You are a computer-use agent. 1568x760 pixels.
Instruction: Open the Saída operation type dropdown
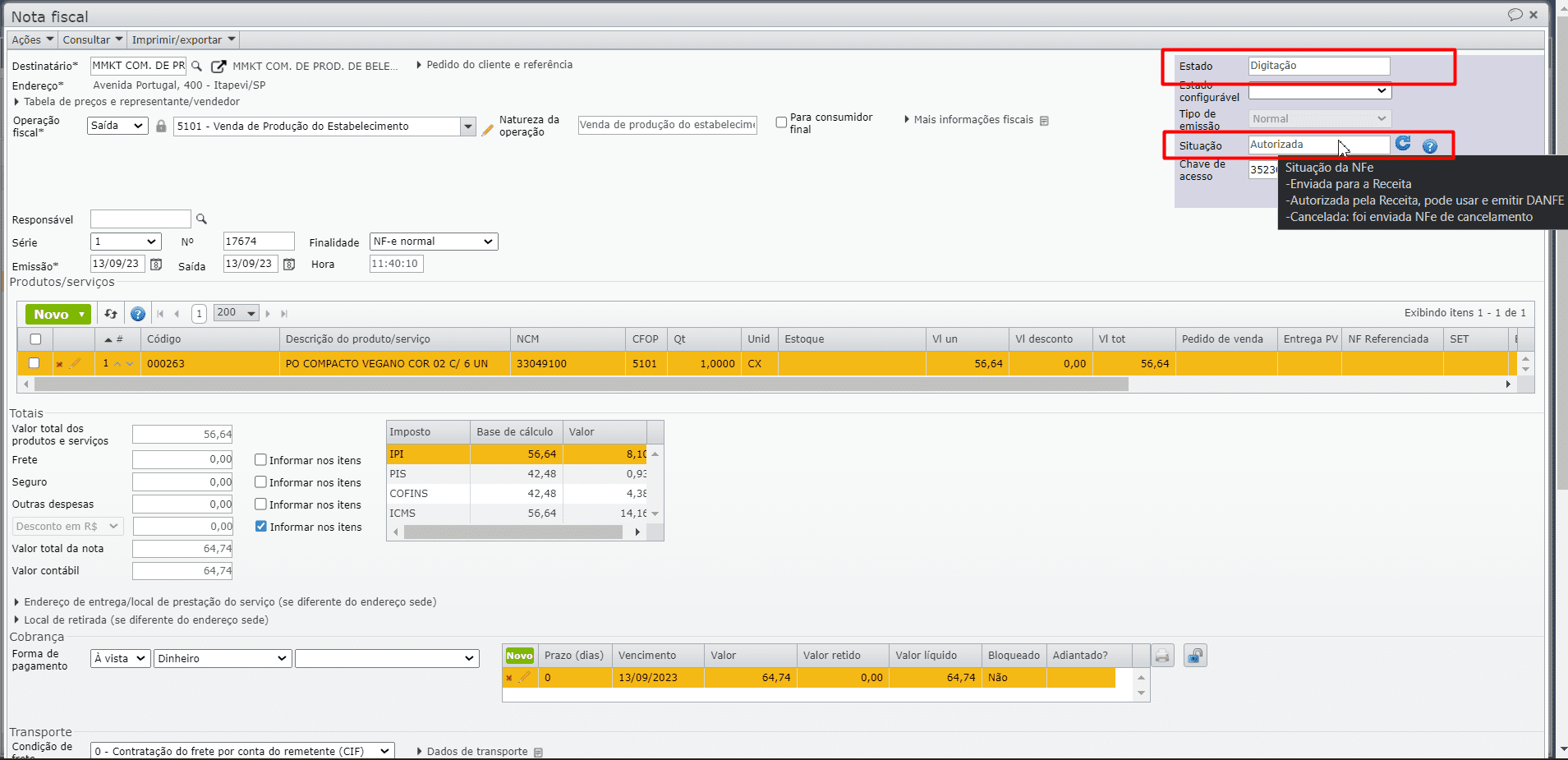click(117, 126)
